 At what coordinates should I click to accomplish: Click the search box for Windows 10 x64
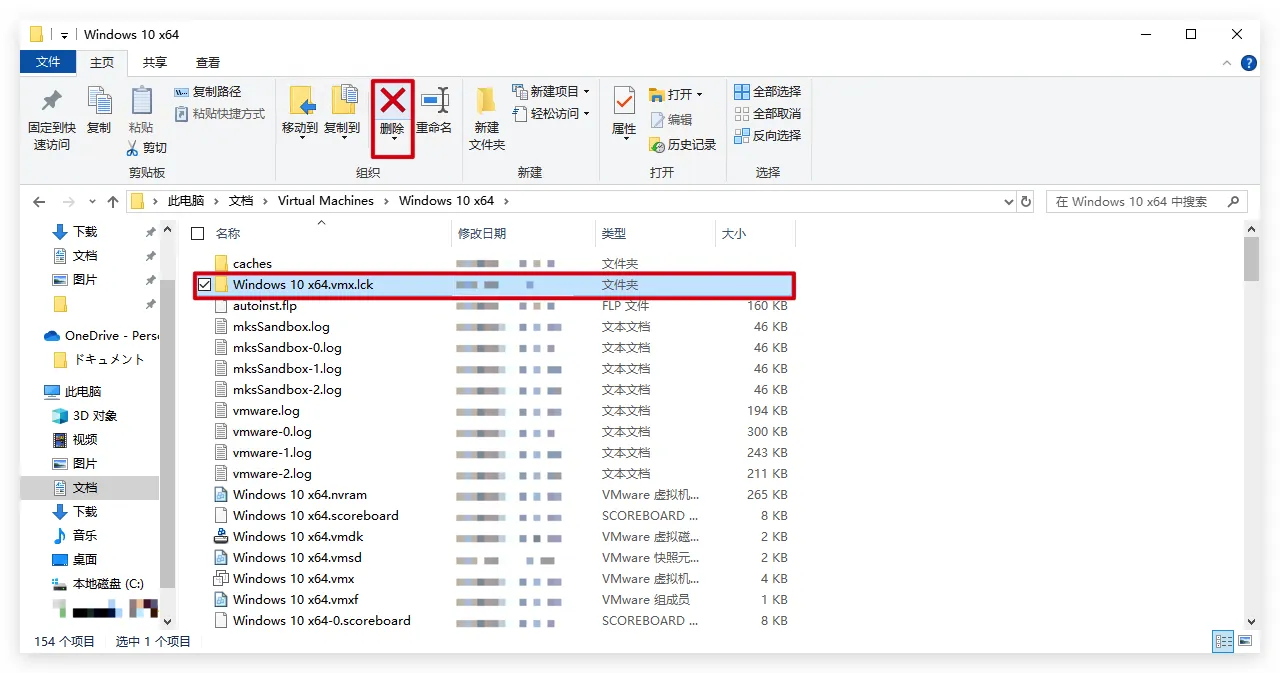[x=1146, y=201]
